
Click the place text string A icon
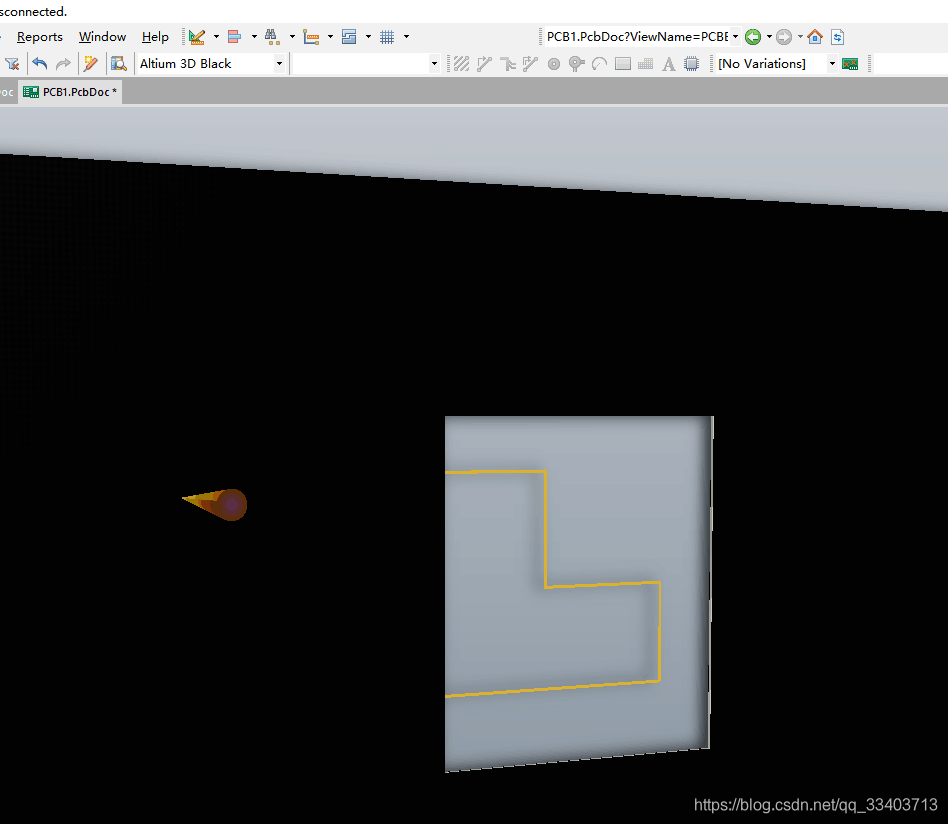tap(669, 63)
